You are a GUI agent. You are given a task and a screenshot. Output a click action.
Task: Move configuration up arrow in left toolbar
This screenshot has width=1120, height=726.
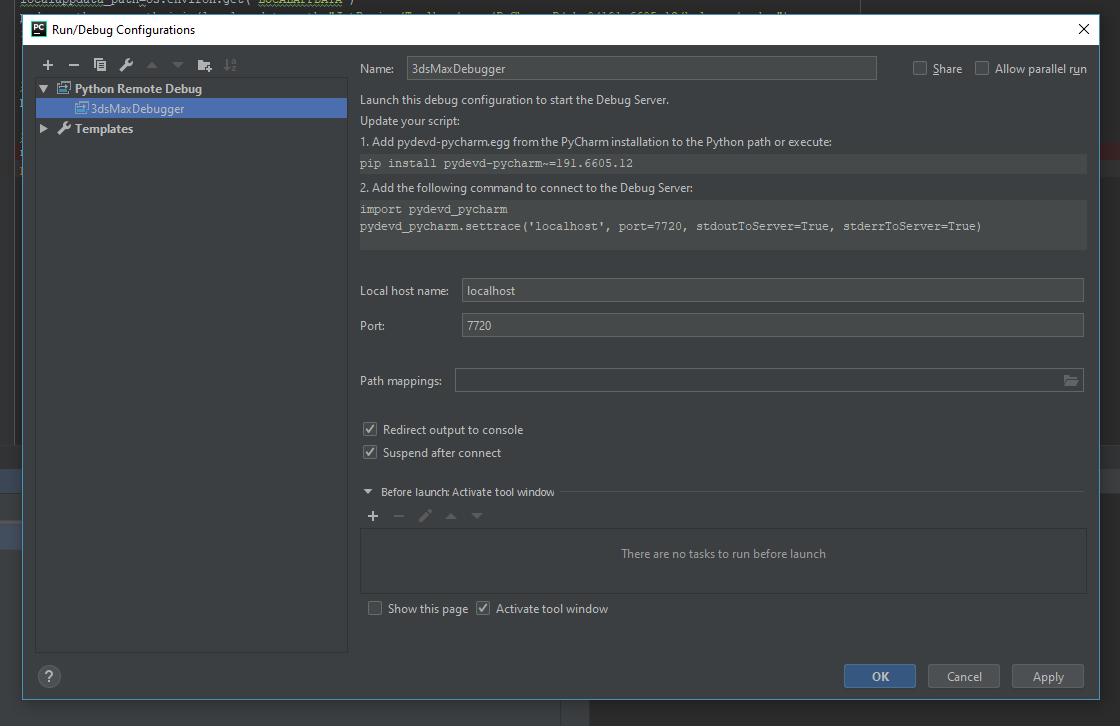152,65
